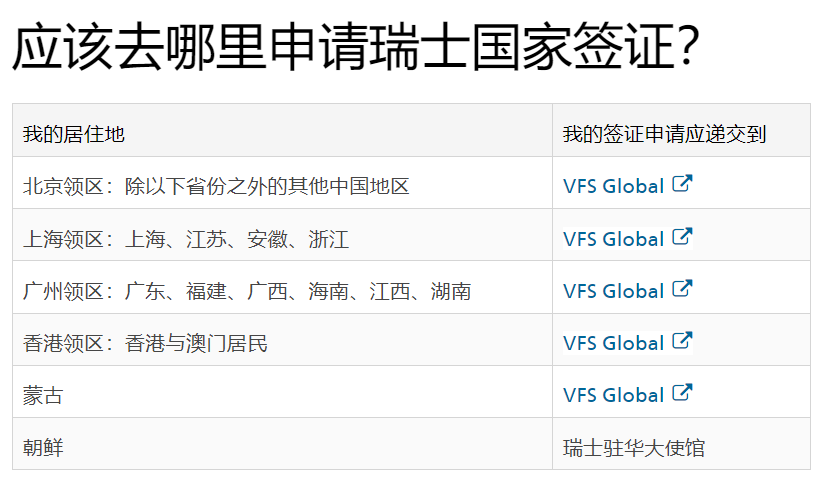Click external-link icon in 蒙古 row
820x480 pixels.
(x=682, y=392)
